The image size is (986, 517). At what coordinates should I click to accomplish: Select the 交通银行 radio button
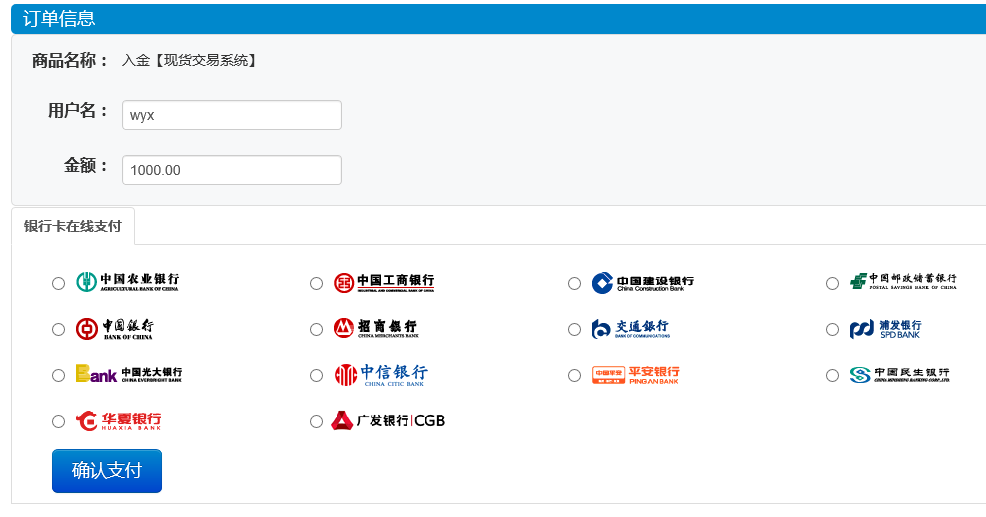pyautogui.click(x=574, y=330)
